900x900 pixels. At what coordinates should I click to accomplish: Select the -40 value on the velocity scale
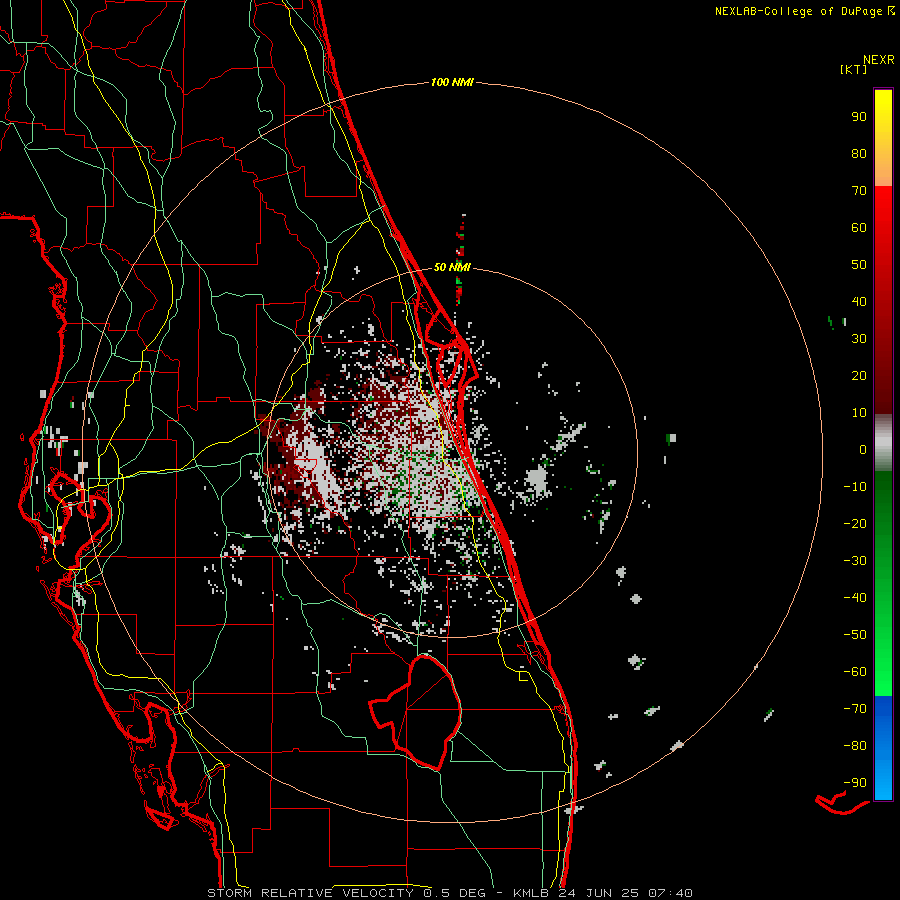point(855,598)
